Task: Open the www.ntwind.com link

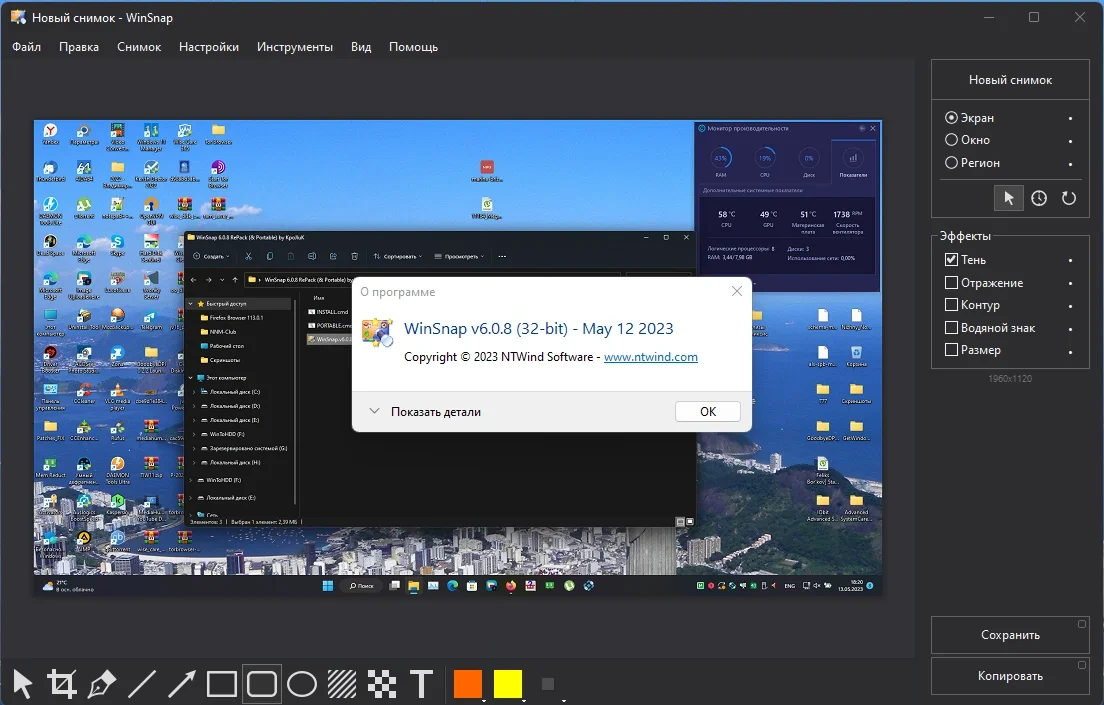Action: point(651,357)
